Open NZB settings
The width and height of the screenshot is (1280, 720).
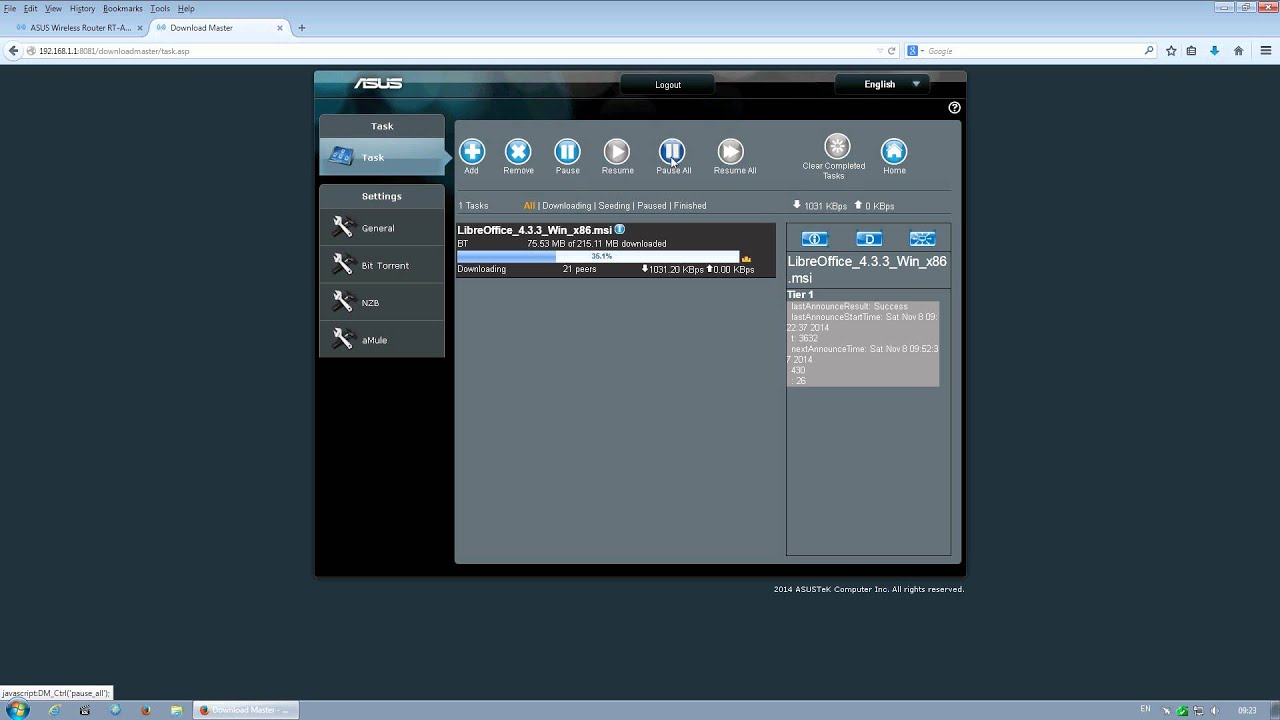click(x=382, y=303)
